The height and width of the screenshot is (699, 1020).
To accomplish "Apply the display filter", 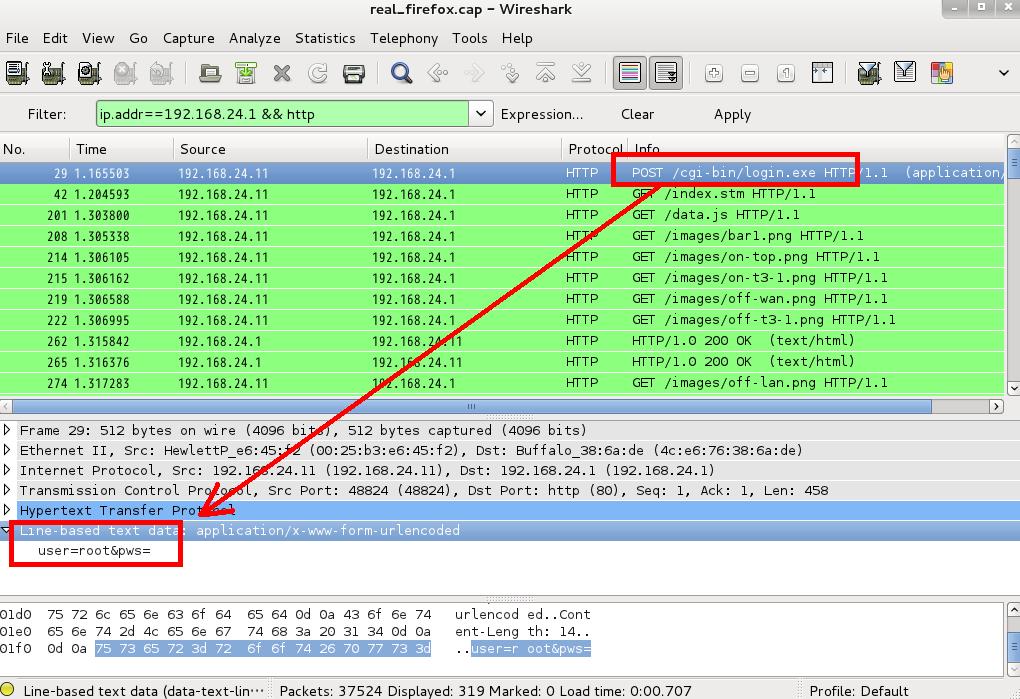I will 732,114.
